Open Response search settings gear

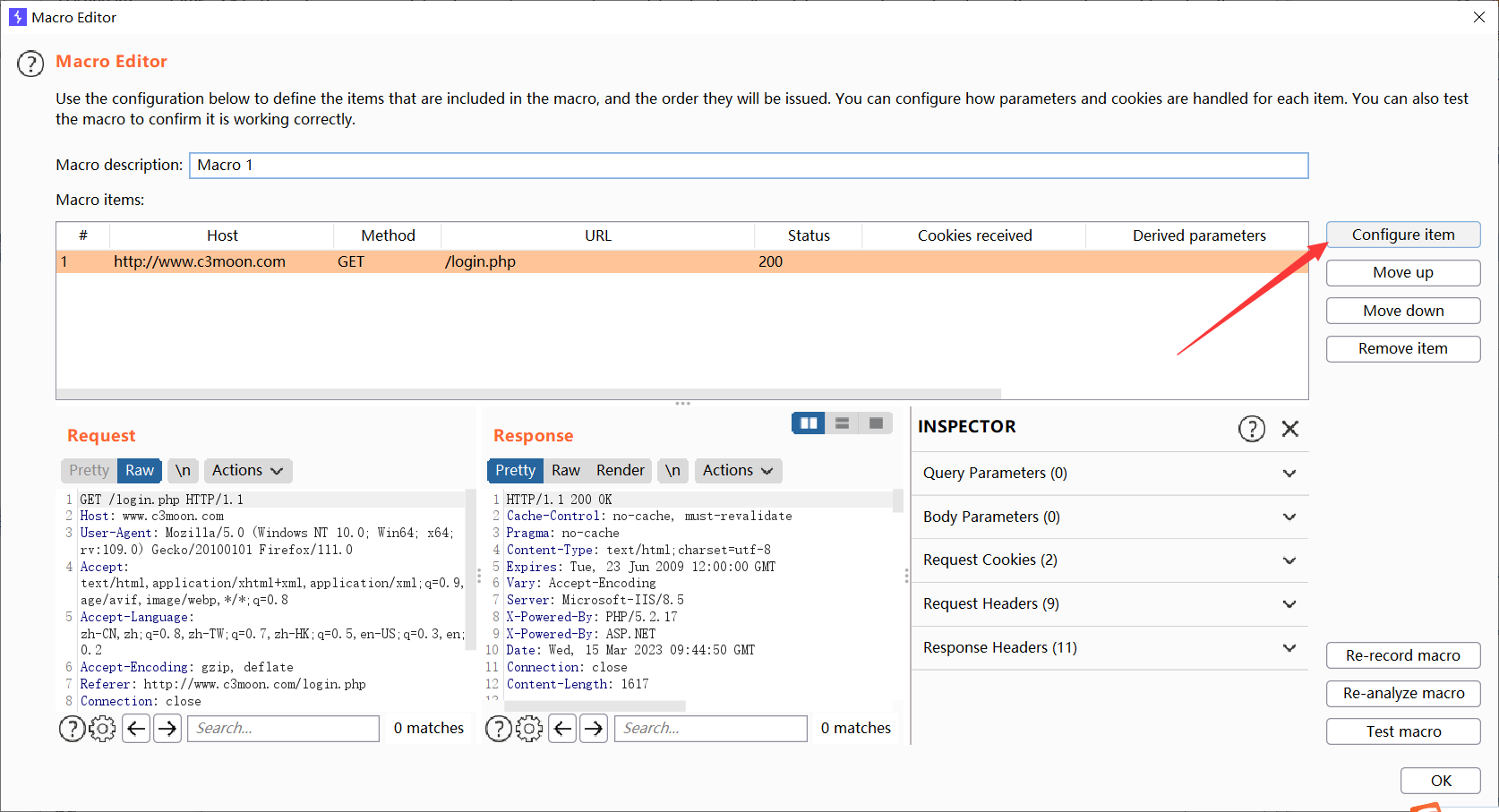(x=529, y=729)
